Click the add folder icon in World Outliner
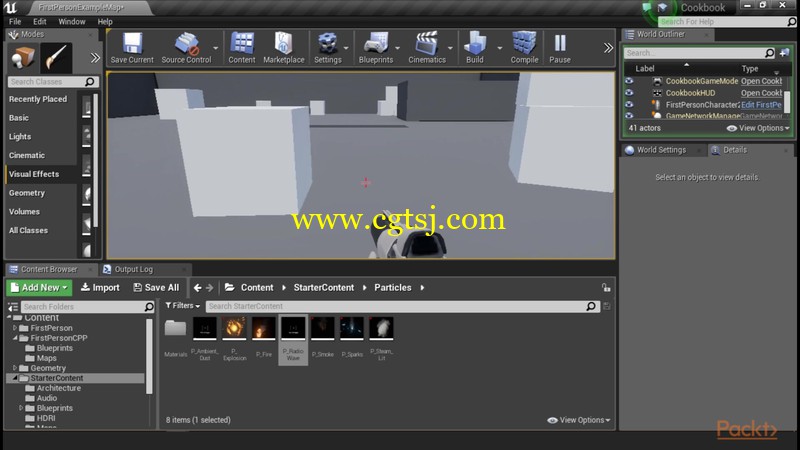Screen dimensions: 800x450 (x=784, y=53)
